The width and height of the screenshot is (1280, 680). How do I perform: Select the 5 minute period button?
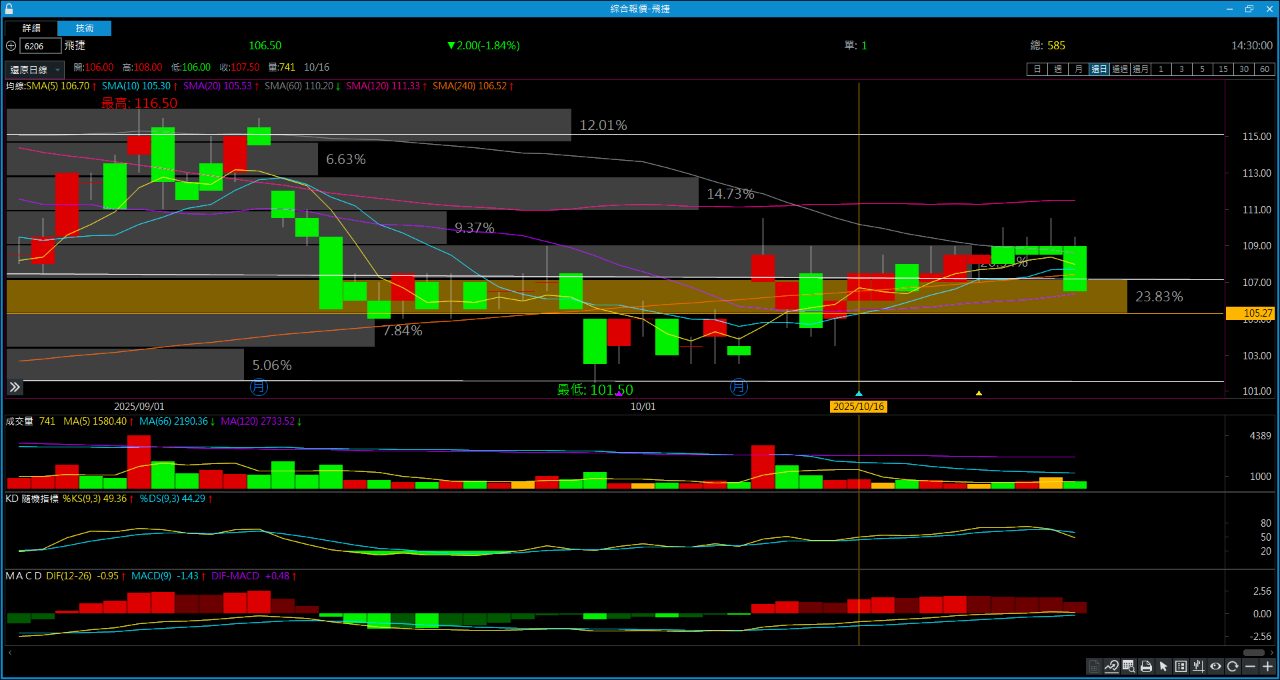pos(1203,69)
